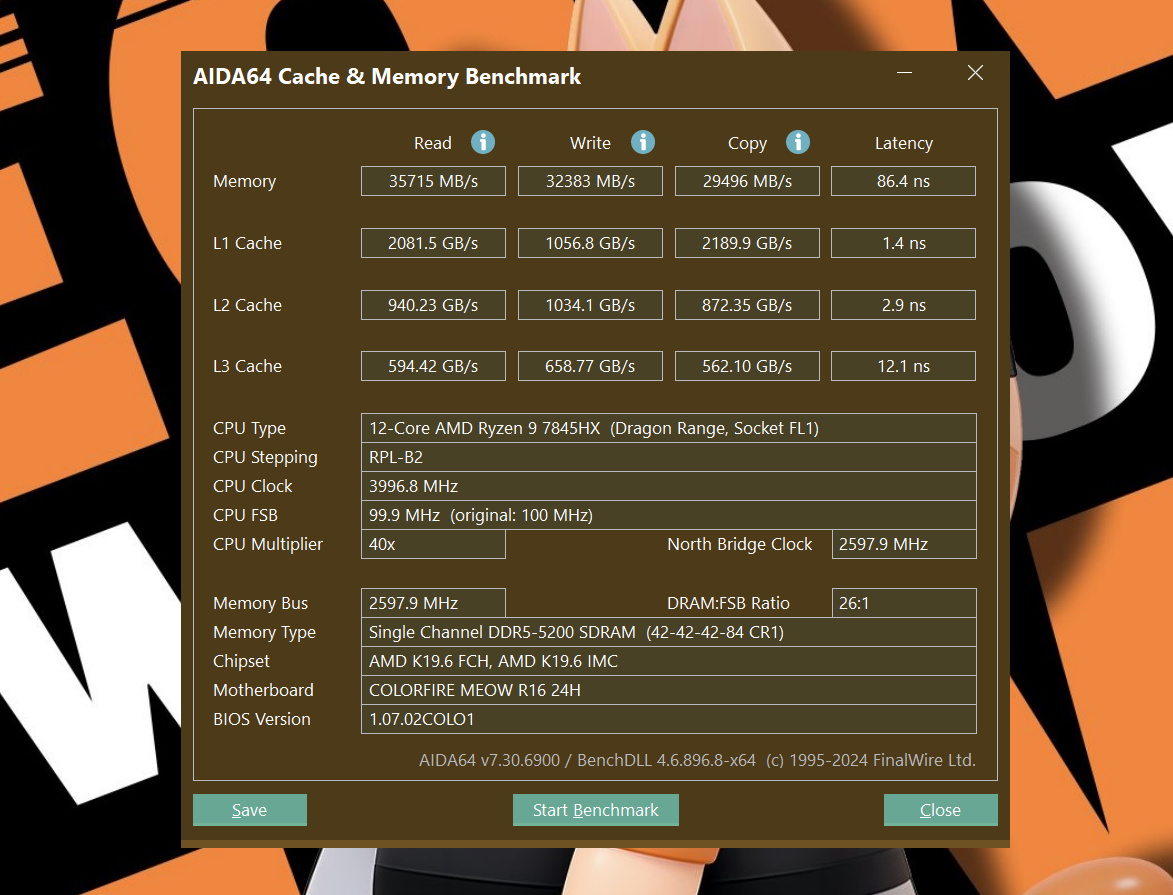The image size is (1173, 895).
Task: Click the CPU FSB field 99.9 MHz
Action: [x=669, y=516]
